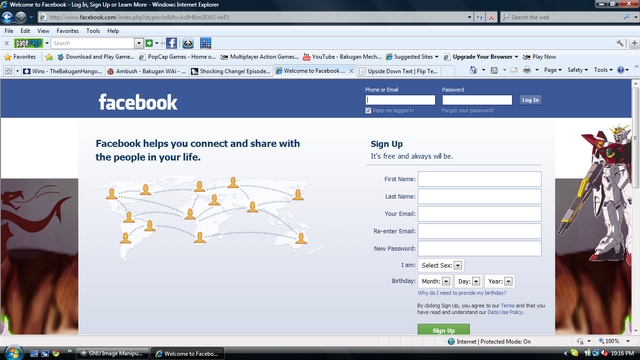
Task: Open the Edit menu
Action: (25, 31)
